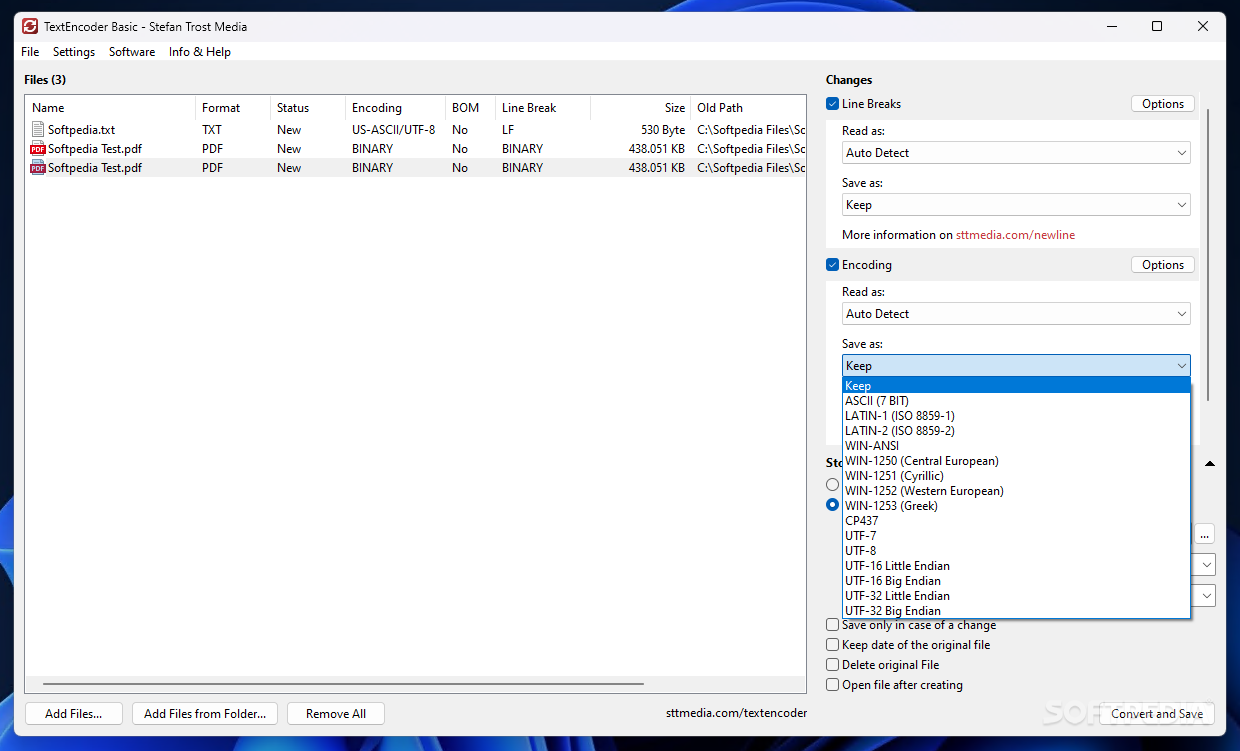The image size is (1240, 751).
Task: Click Add Files from Folder... button
Action: click(205, 714)
